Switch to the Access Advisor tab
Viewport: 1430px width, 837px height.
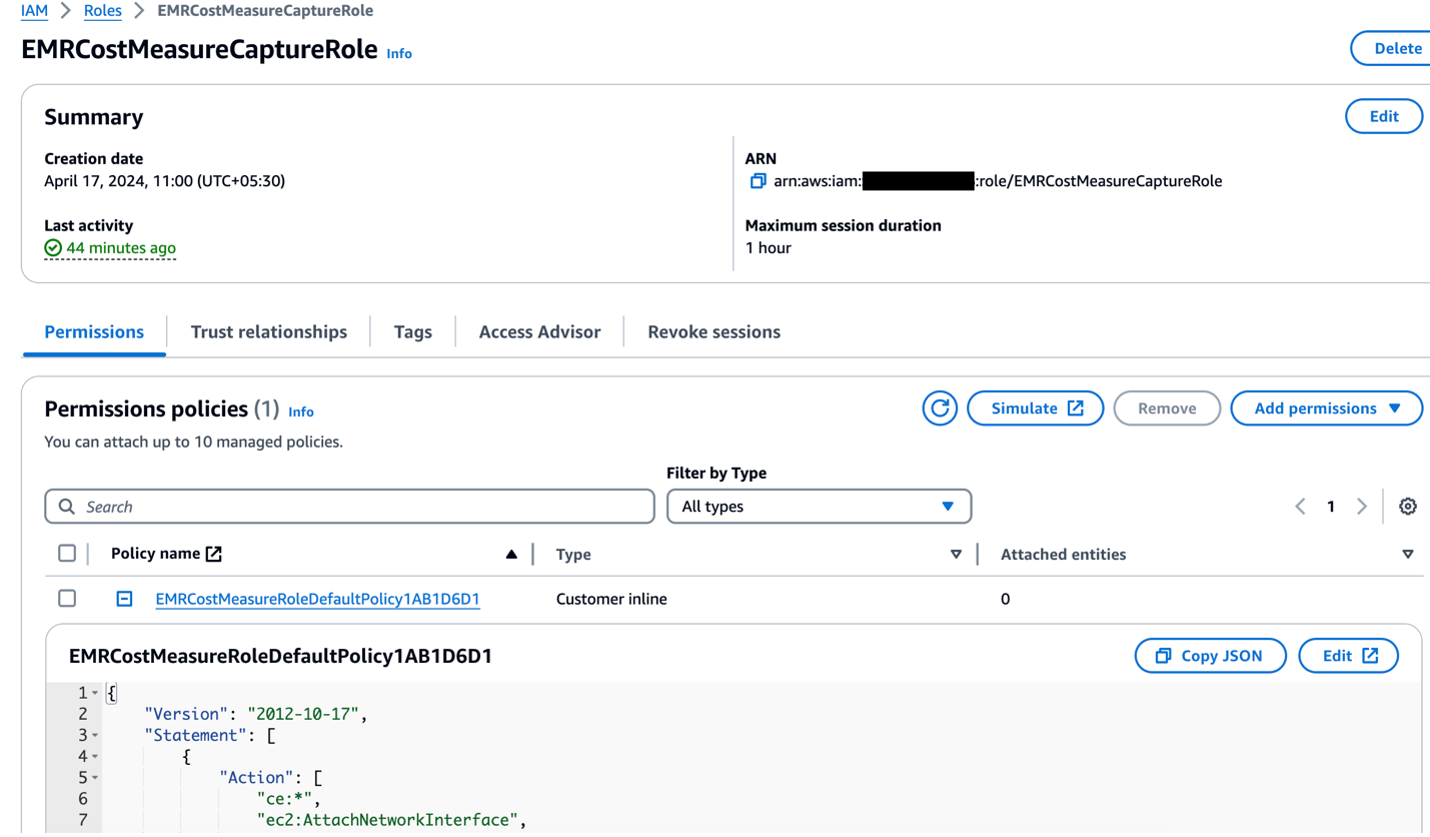(x=540, y=332)
